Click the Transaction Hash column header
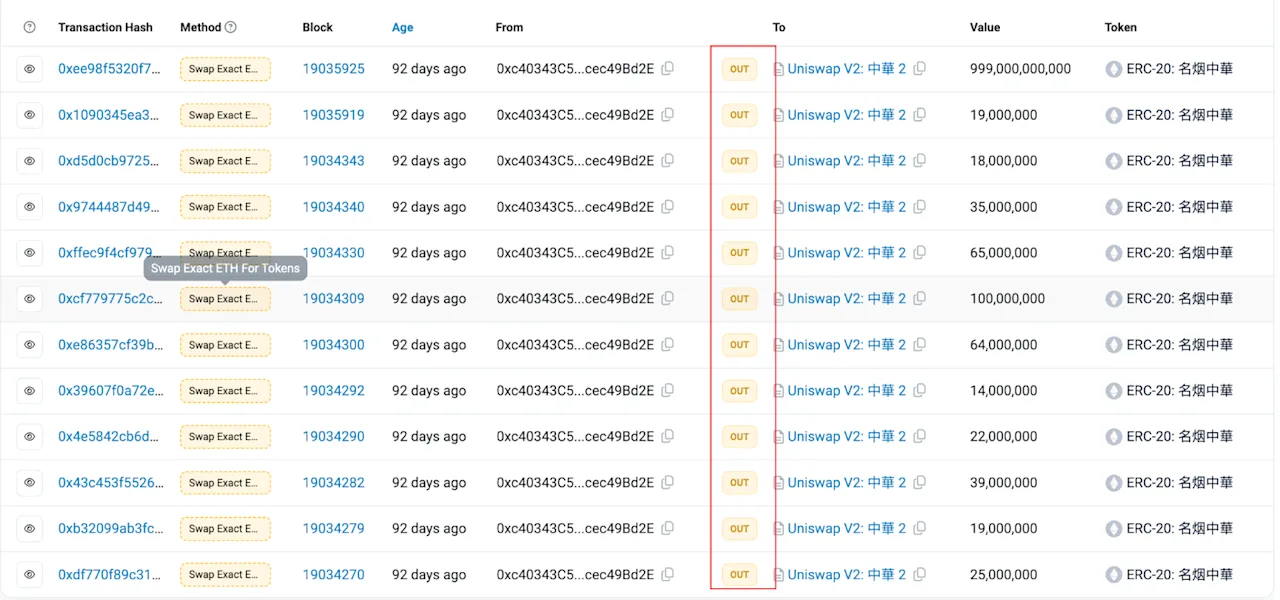Viewport: 1280px width, 600px height. pos(106,27)
